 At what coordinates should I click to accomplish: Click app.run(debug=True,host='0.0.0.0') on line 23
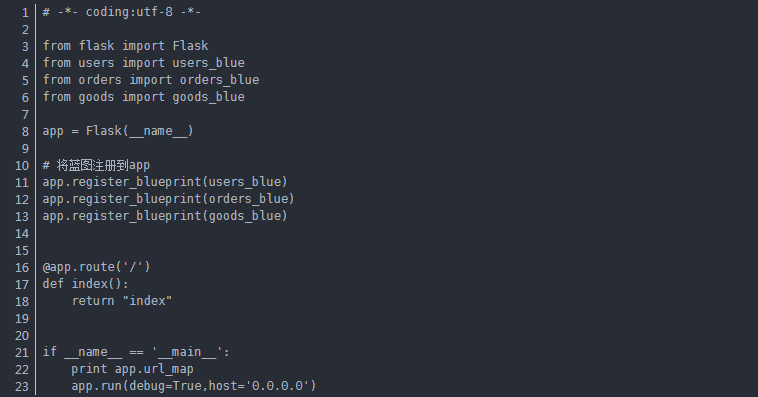tap(194, 386)
